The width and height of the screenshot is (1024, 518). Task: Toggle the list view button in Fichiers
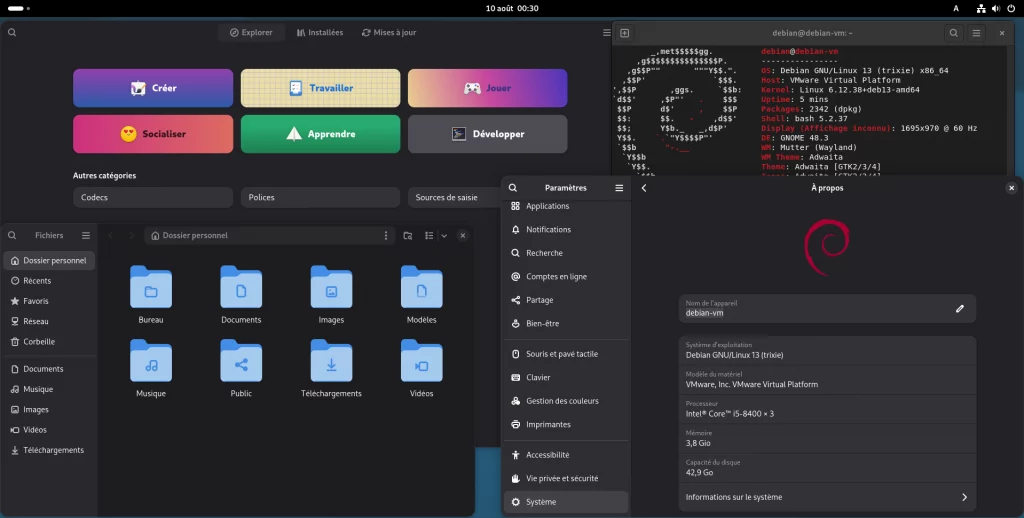(x=427, y=236)
